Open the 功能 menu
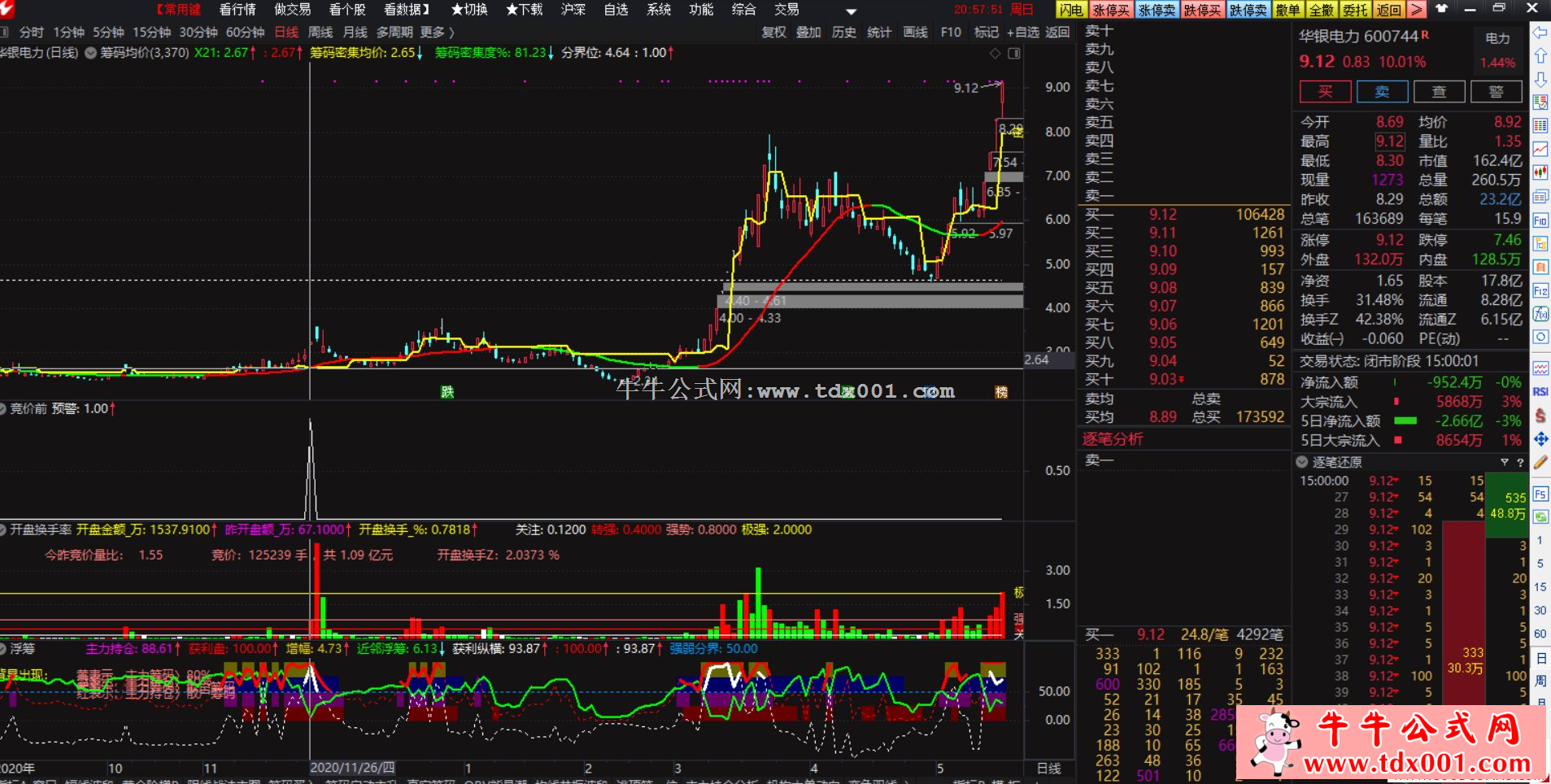The image size is (1551, 784). pos(701,10)
